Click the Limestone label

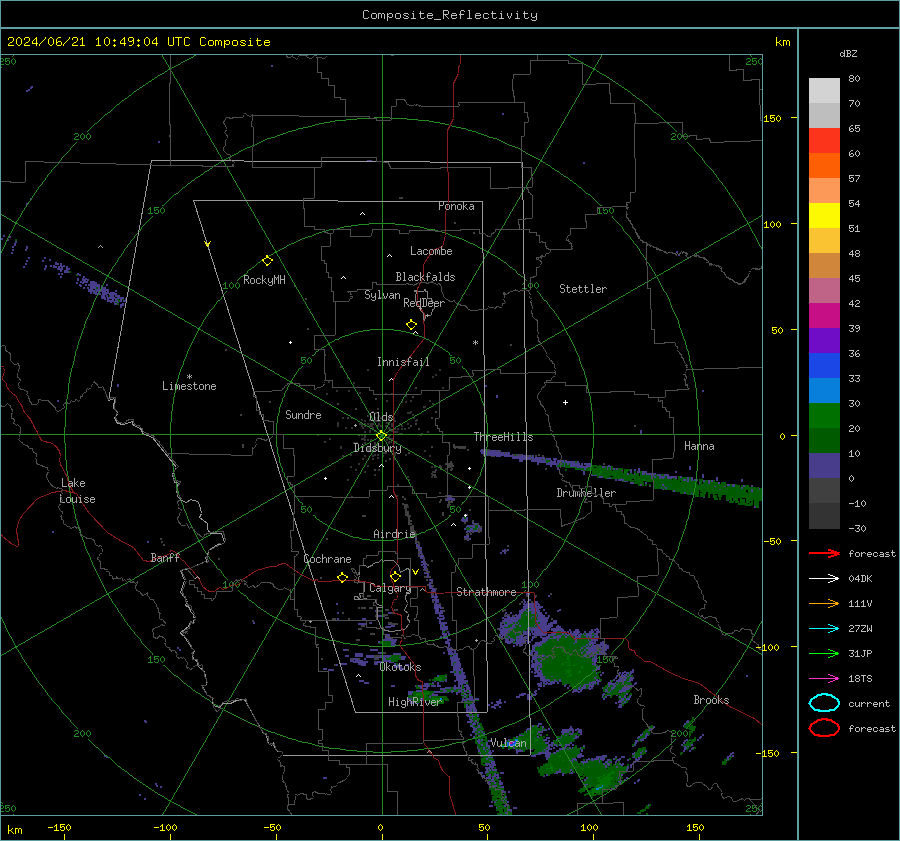coord(189,386)
